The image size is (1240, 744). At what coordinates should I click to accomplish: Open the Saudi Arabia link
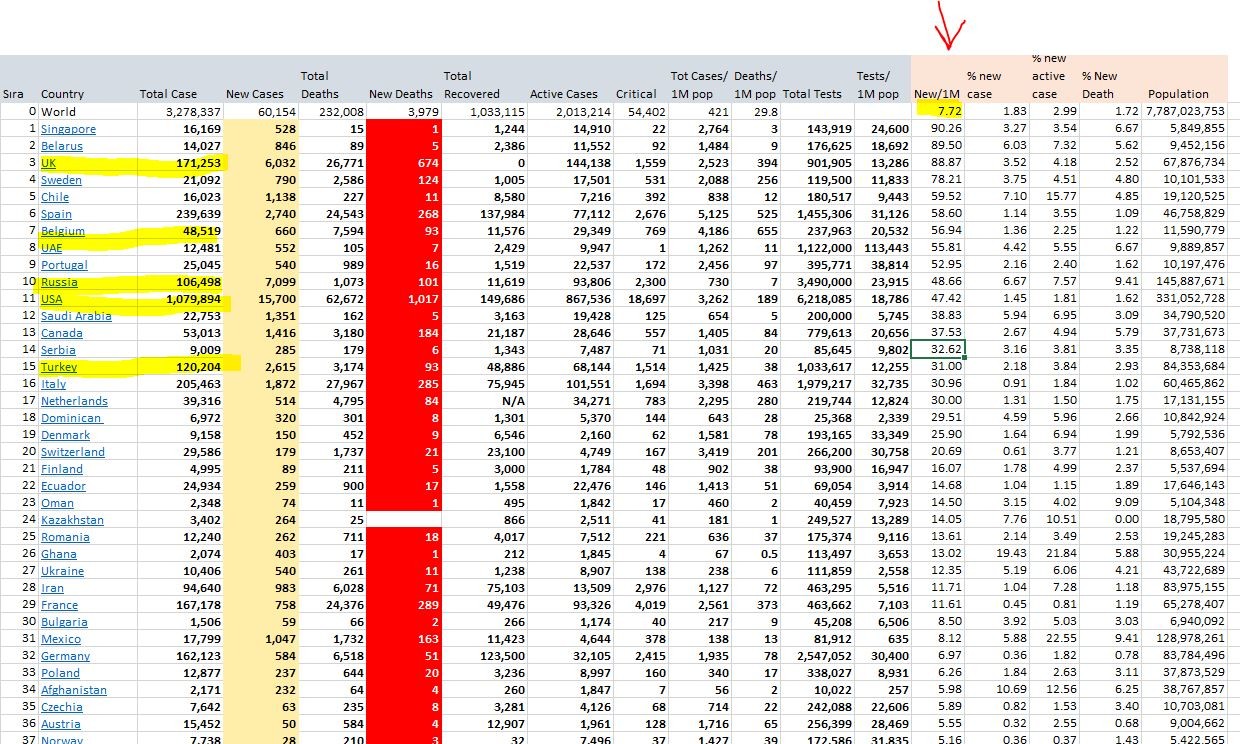click(x=76, y=316)
